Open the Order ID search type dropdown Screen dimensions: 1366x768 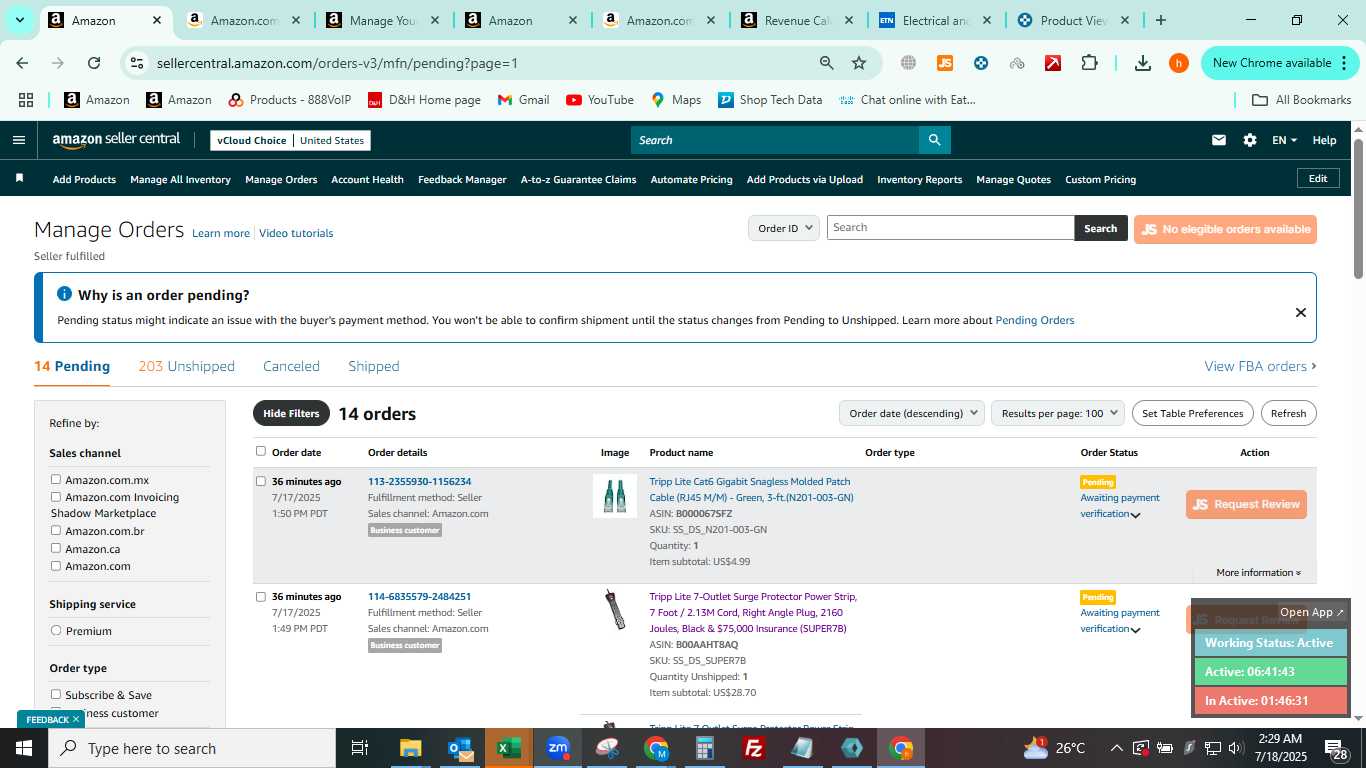point(784,228)
